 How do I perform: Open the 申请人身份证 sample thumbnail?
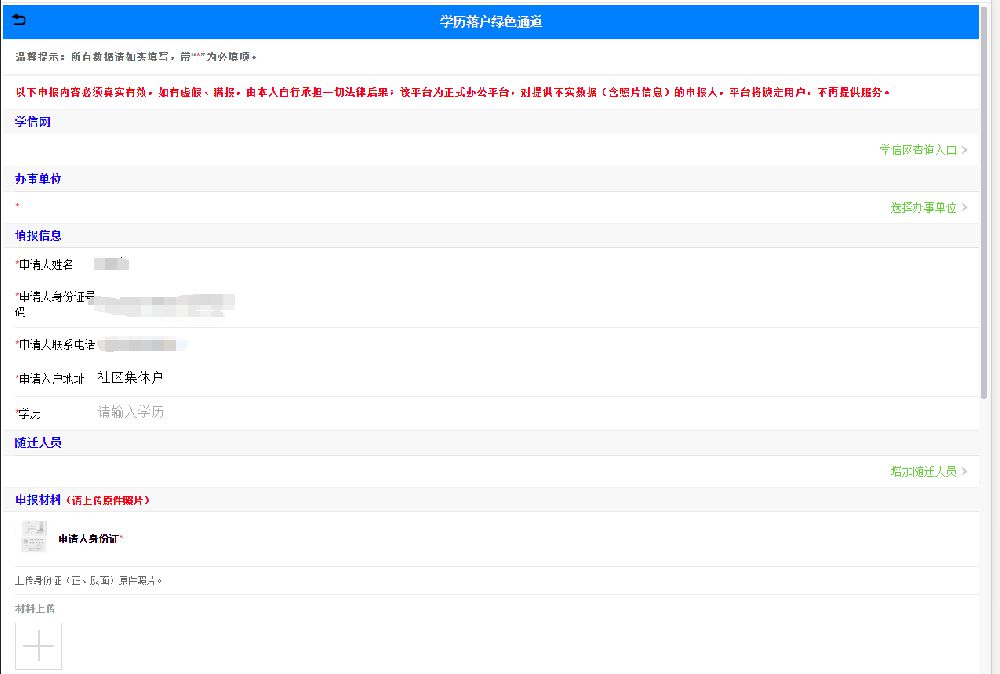click(x=34, y=536)
